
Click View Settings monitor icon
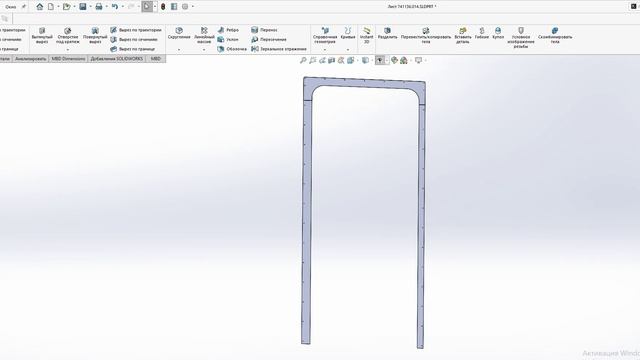coord(418,60)
